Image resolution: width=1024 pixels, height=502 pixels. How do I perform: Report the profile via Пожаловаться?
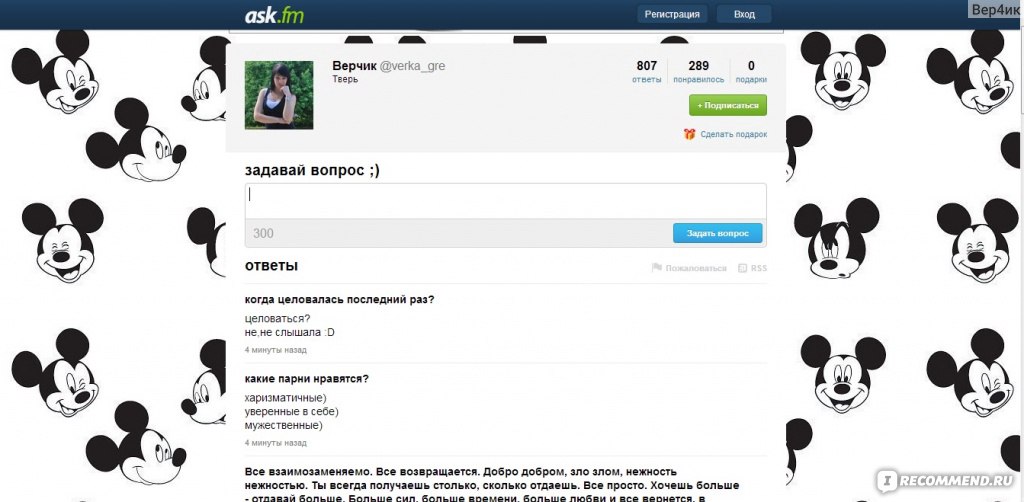pyautogui.click(x=696, y=268)
